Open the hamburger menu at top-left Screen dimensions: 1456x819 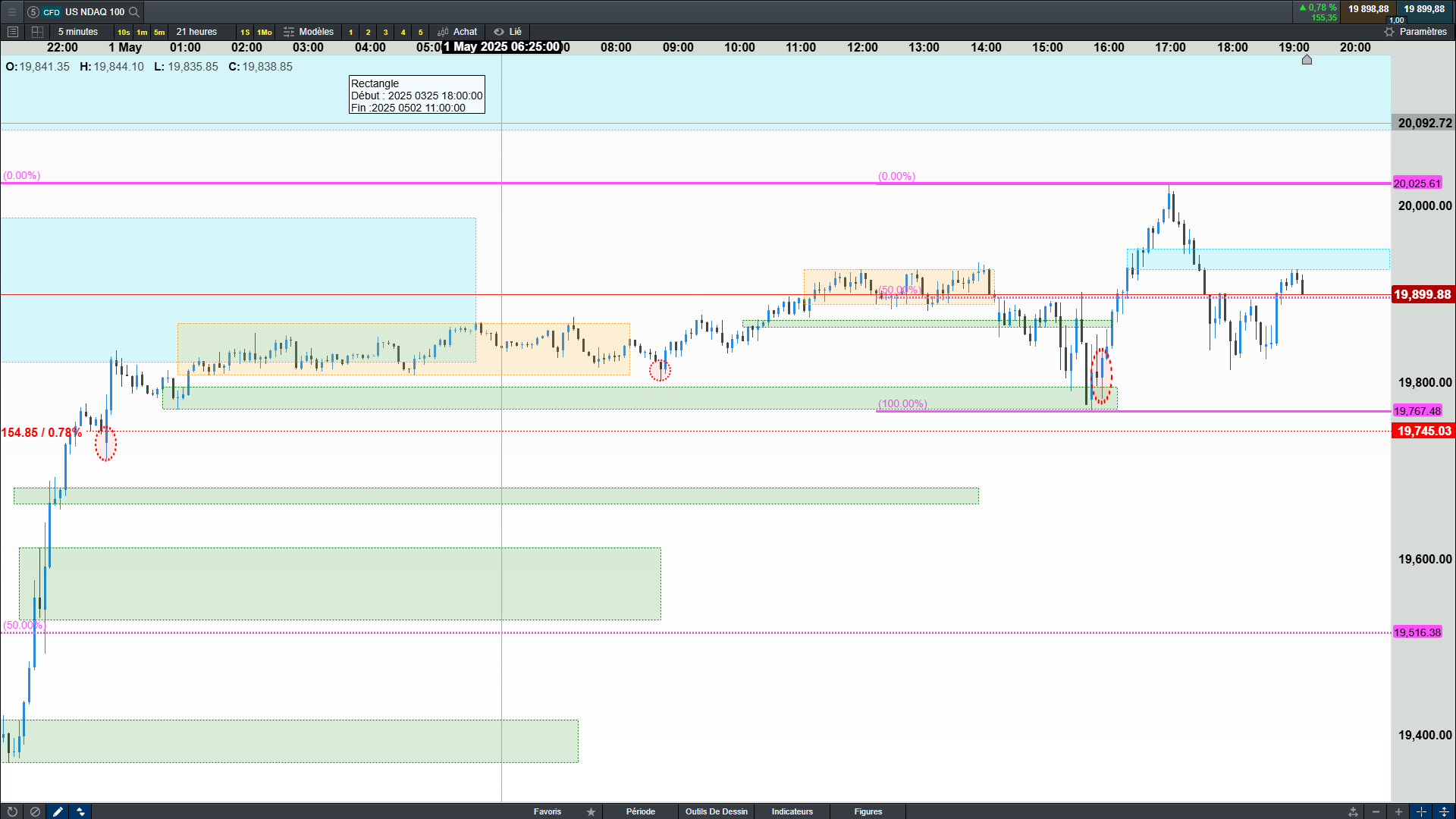click(x=11, y=11)
